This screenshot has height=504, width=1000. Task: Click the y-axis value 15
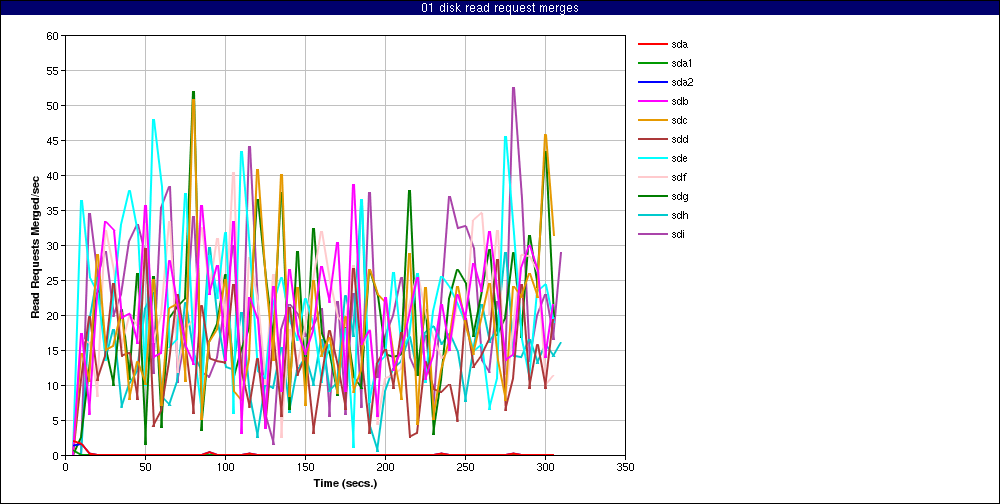point(55,351)
